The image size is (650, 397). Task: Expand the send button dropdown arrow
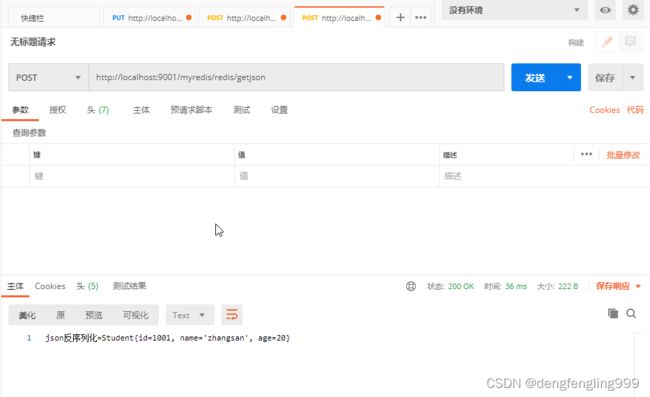click(x=570, y=77)
